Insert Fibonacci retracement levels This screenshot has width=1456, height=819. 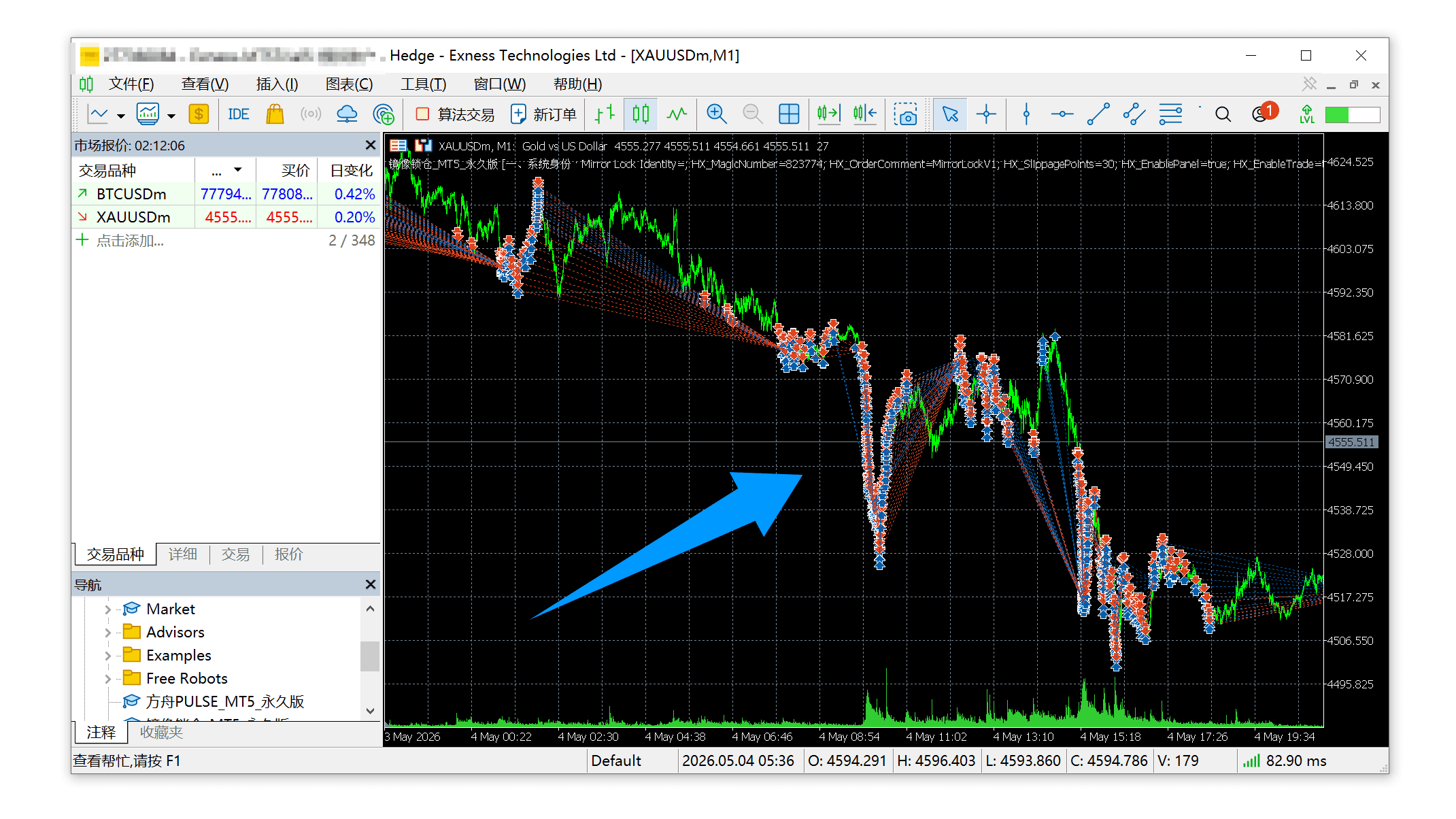click(1170, 114)
